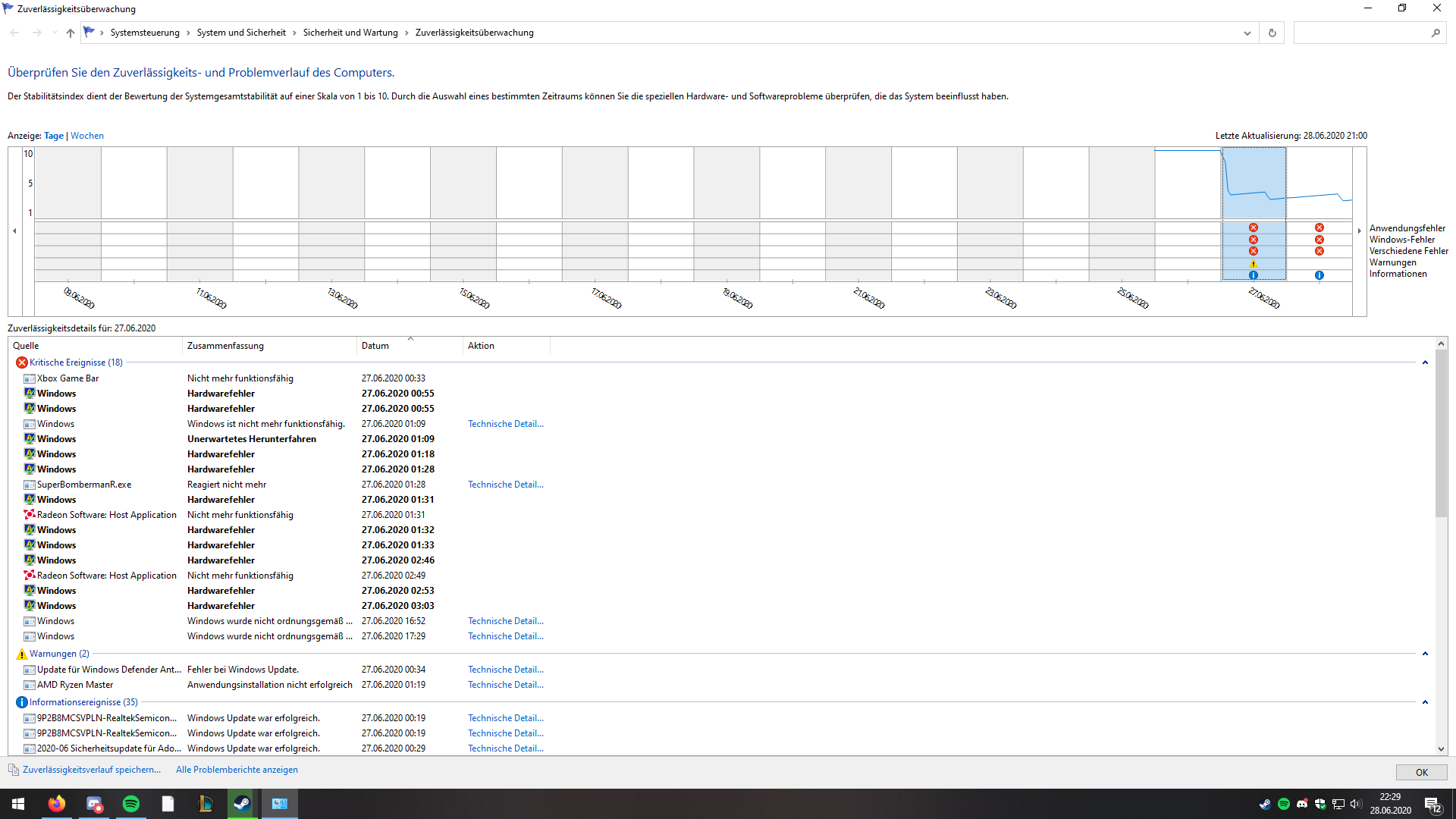Collapse the Kritische Ereignisse group
This screenshot has width=1456, height=819.
click(x=1425, y=362)
